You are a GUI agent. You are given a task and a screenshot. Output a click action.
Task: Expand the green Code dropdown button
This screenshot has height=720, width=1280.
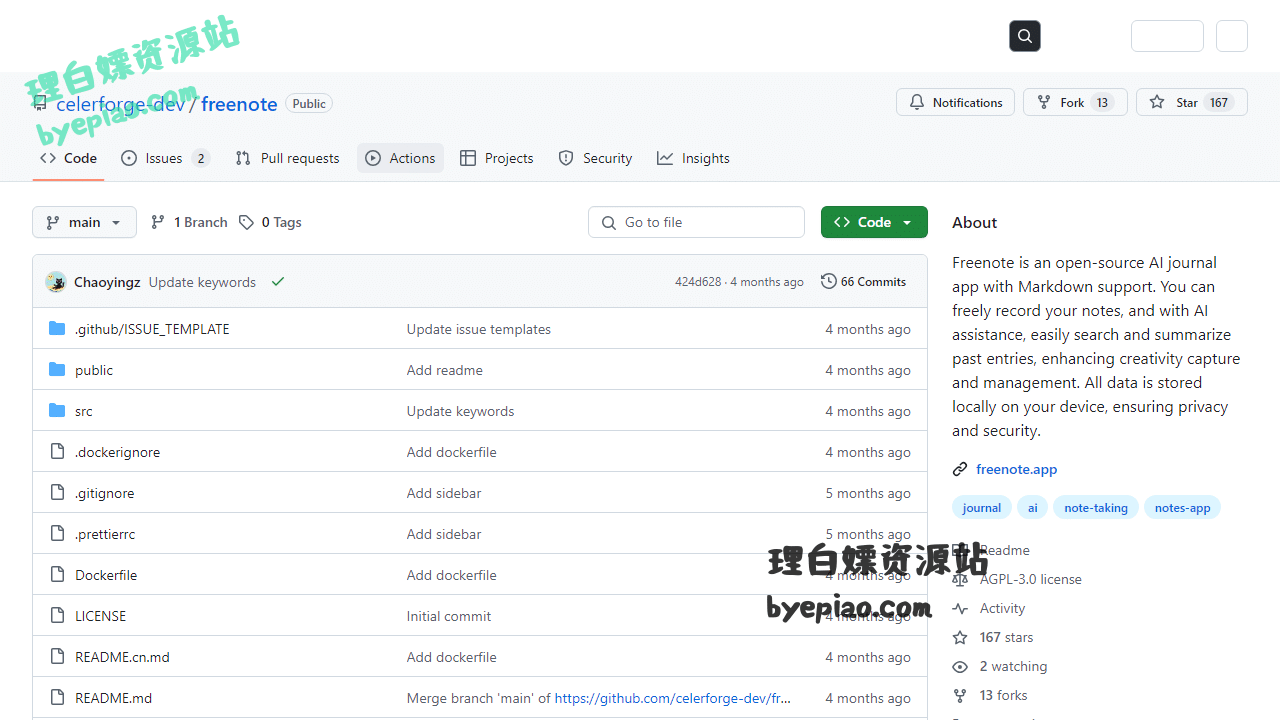click(x=874, y=222)
